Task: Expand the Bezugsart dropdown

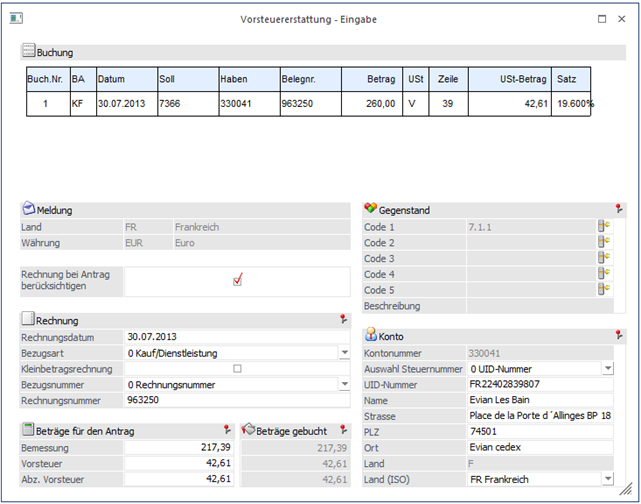Action: (344, 353)
